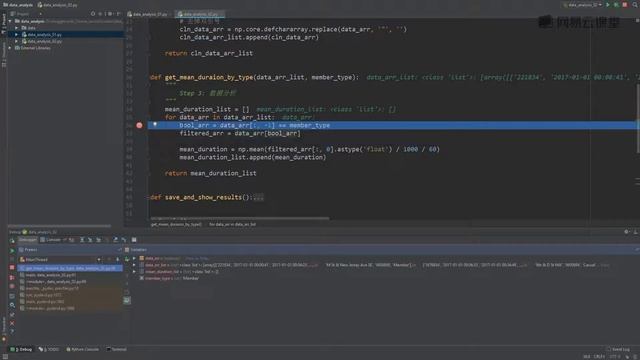This screenshot has height=360, width=640.
Task: Click the Run to Cursor debug icon
Action: [x=124, y=240]
